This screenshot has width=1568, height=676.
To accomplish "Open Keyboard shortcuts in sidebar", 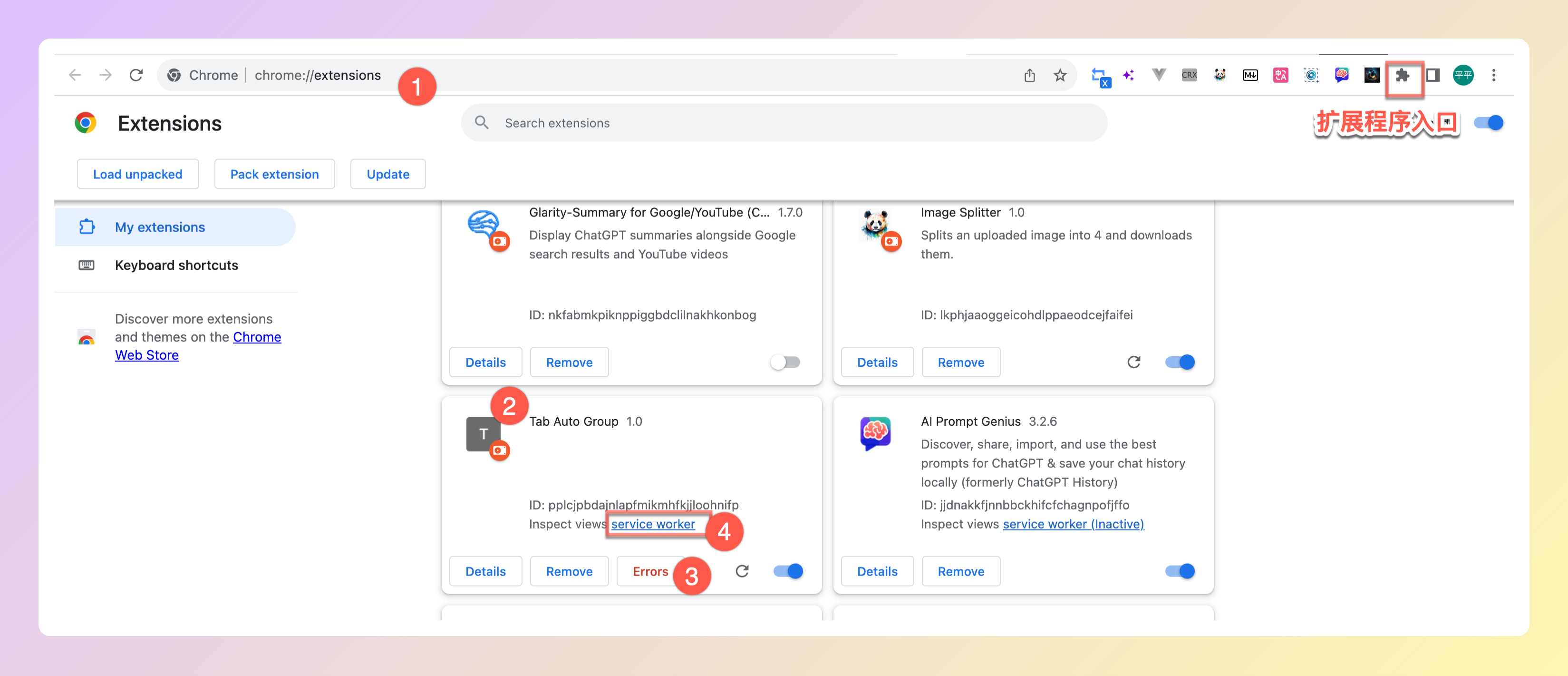I will pos(176,265).
